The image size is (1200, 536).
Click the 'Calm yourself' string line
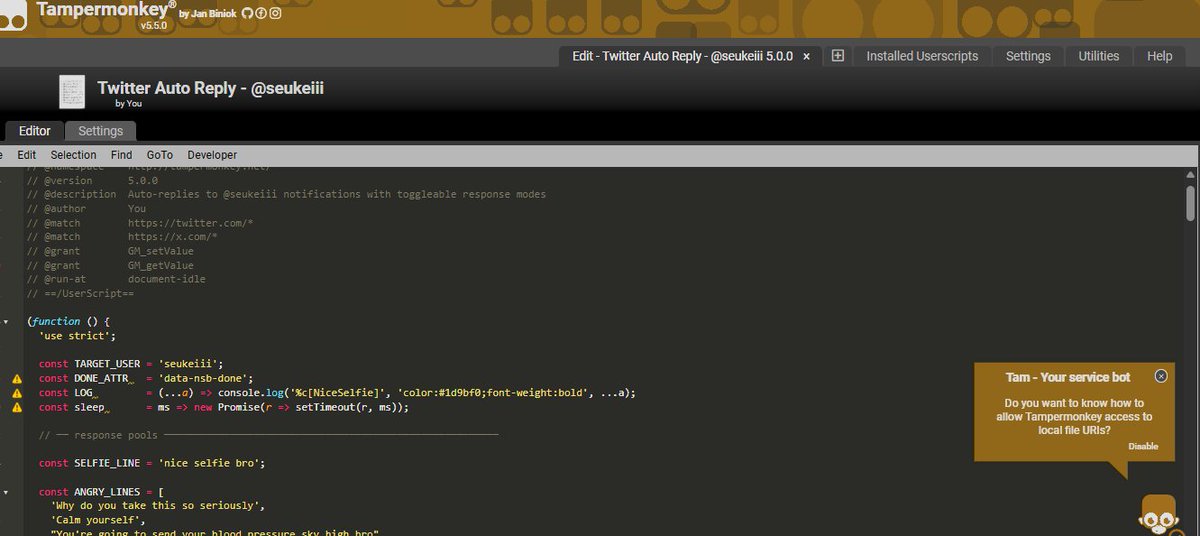click(99, 521)
